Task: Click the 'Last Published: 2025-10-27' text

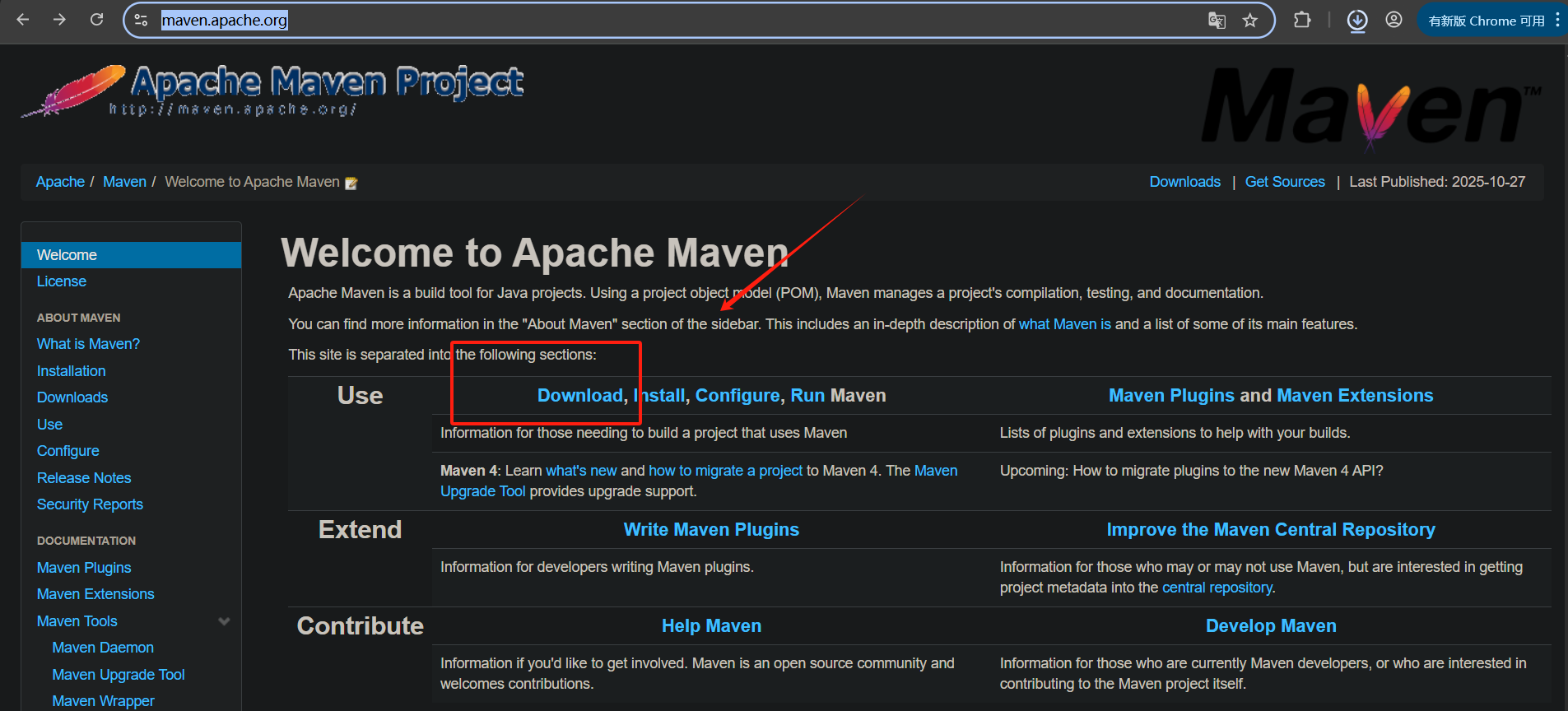Action: click(x=1437, y=182)
